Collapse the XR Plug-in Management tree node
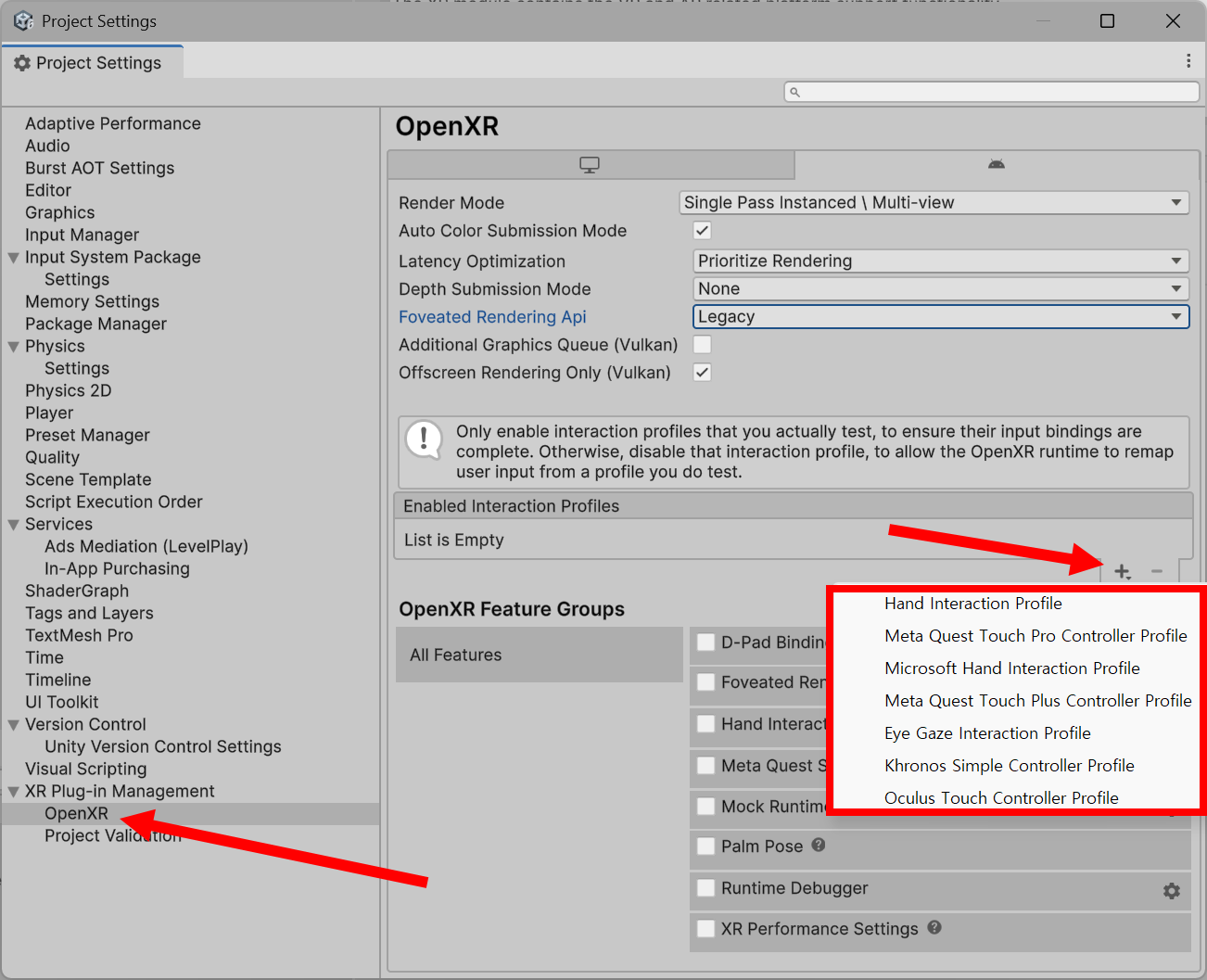The image size is (1207, 980). tap(14, 792)
